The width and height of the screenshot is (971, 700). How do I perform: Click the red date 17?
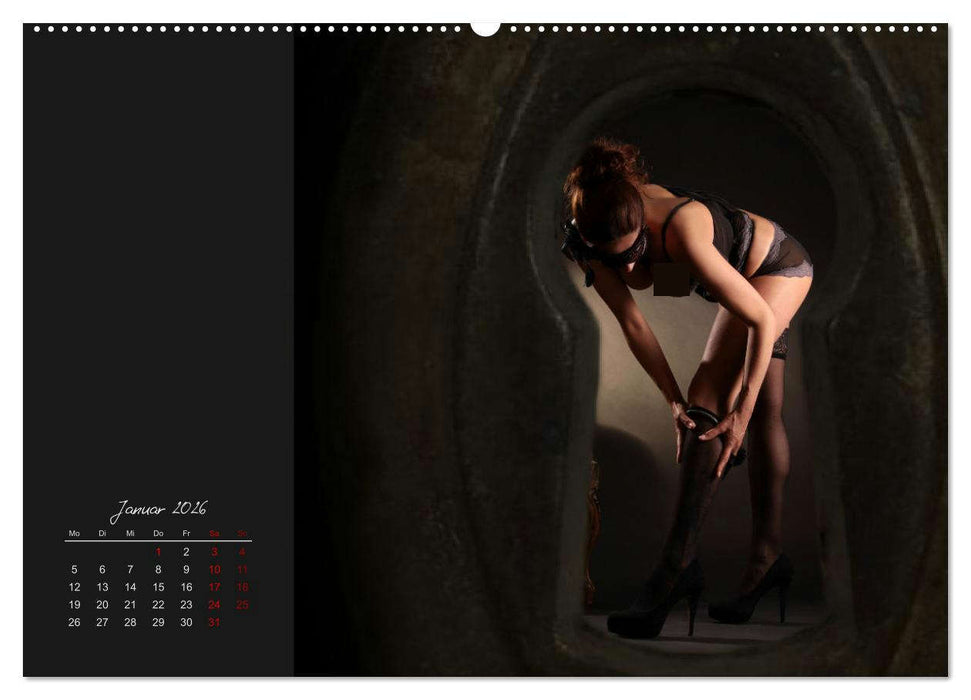tap(215, 587)
